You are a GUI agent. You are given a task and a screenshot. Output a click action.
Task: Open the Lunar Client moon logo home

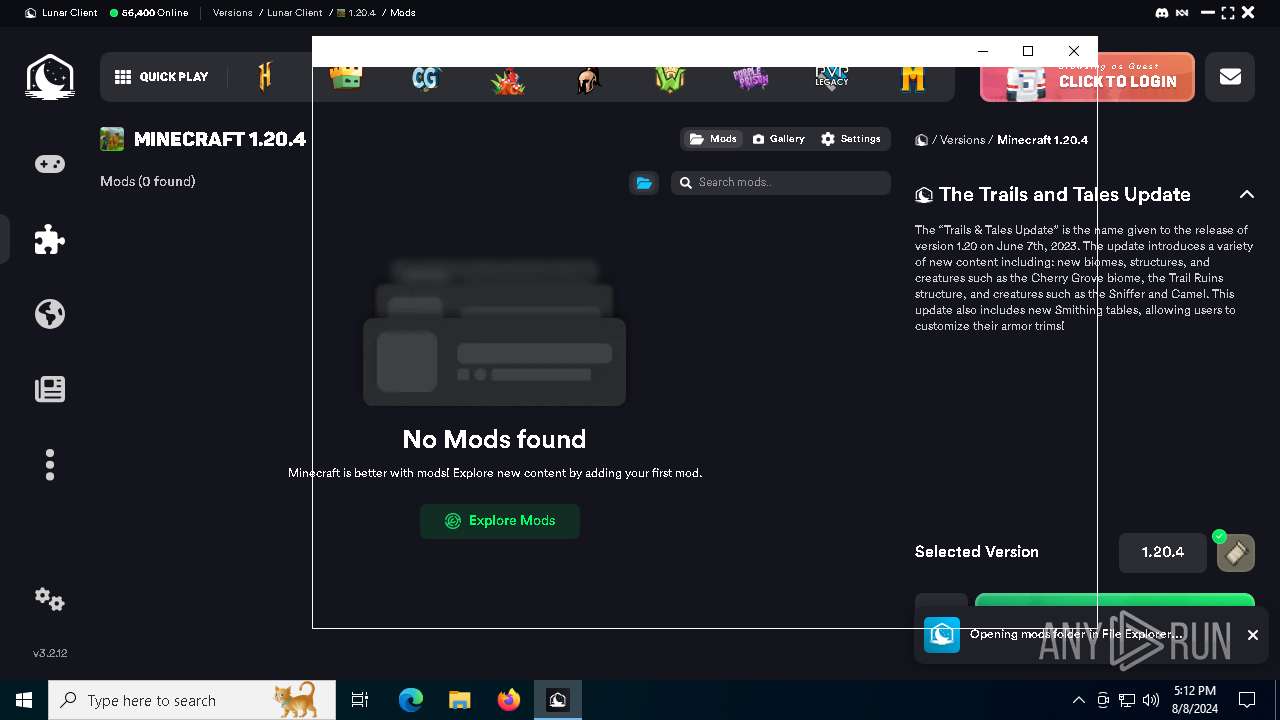tap(49, 77)
